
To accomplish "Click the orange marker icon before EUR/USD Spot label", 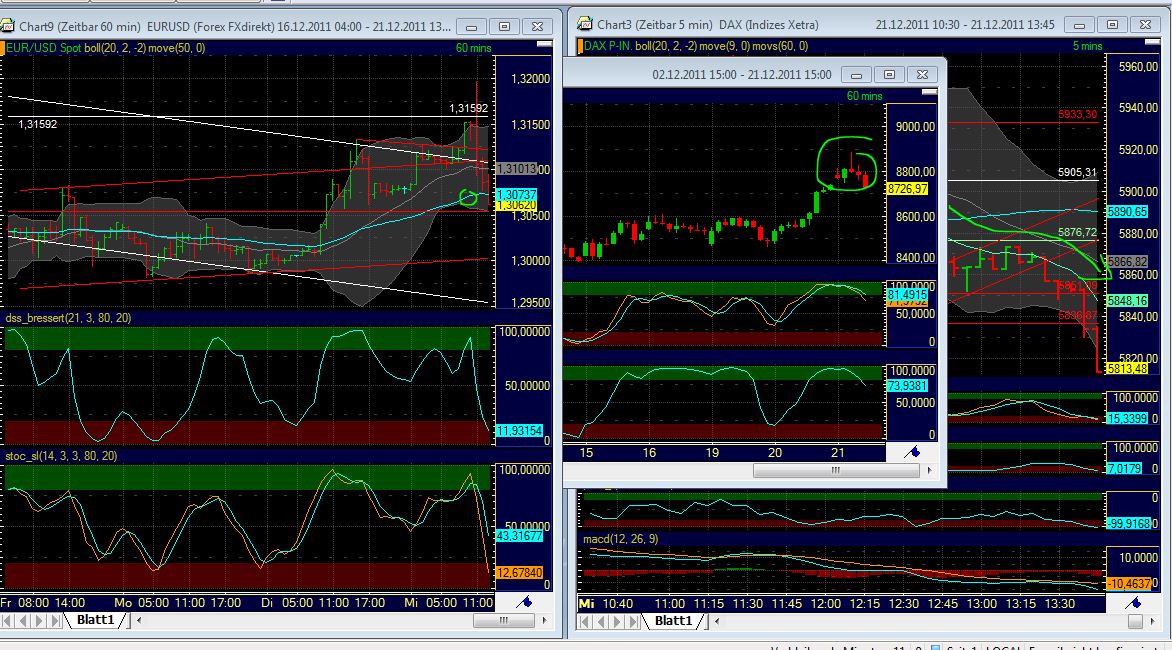I will coord(7,45).
